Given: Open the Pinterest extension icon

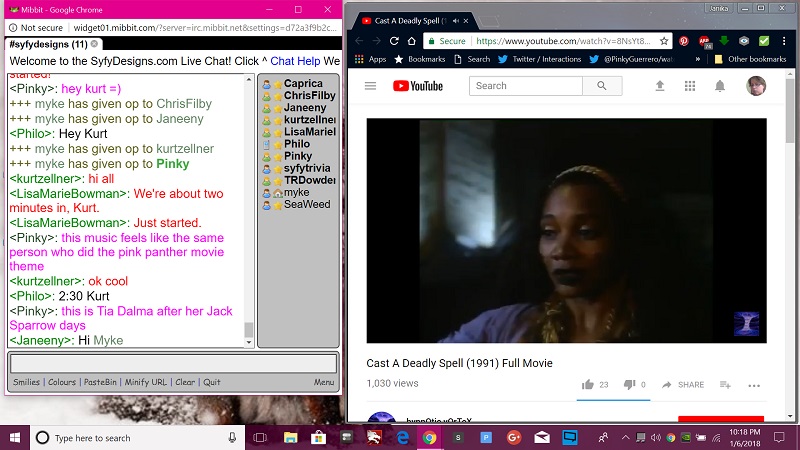Looking at the screenshot, I should 684,41.
